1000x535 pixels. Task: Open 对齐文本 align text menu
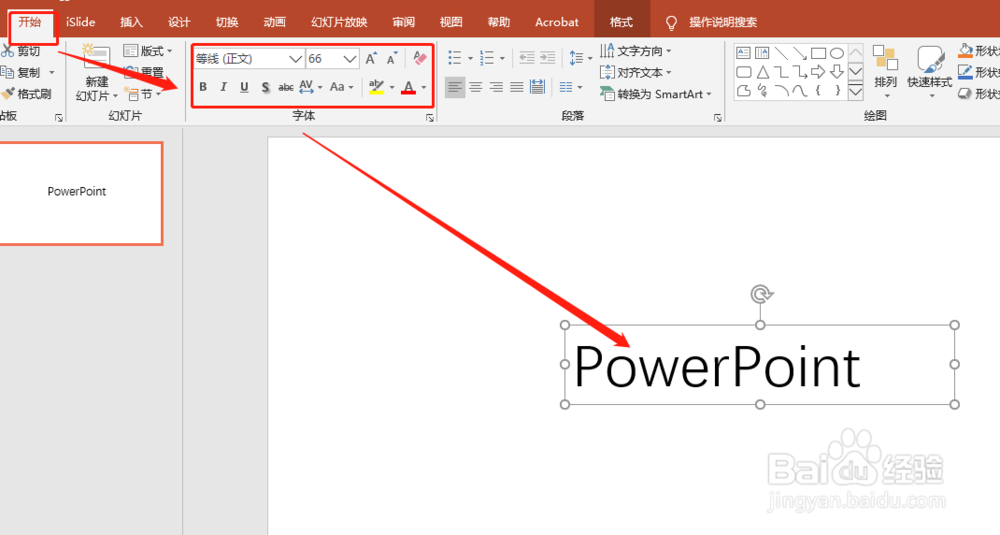point(635,73)
